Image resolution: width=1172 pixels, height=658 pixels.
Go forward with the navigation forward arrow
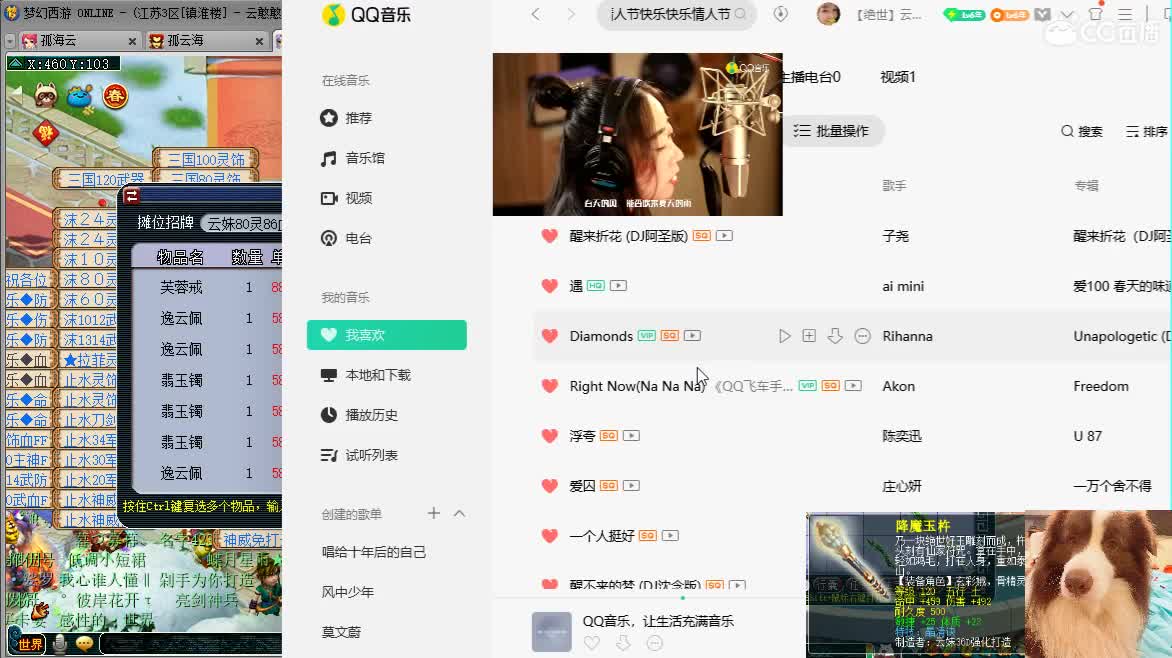[572, 14]
